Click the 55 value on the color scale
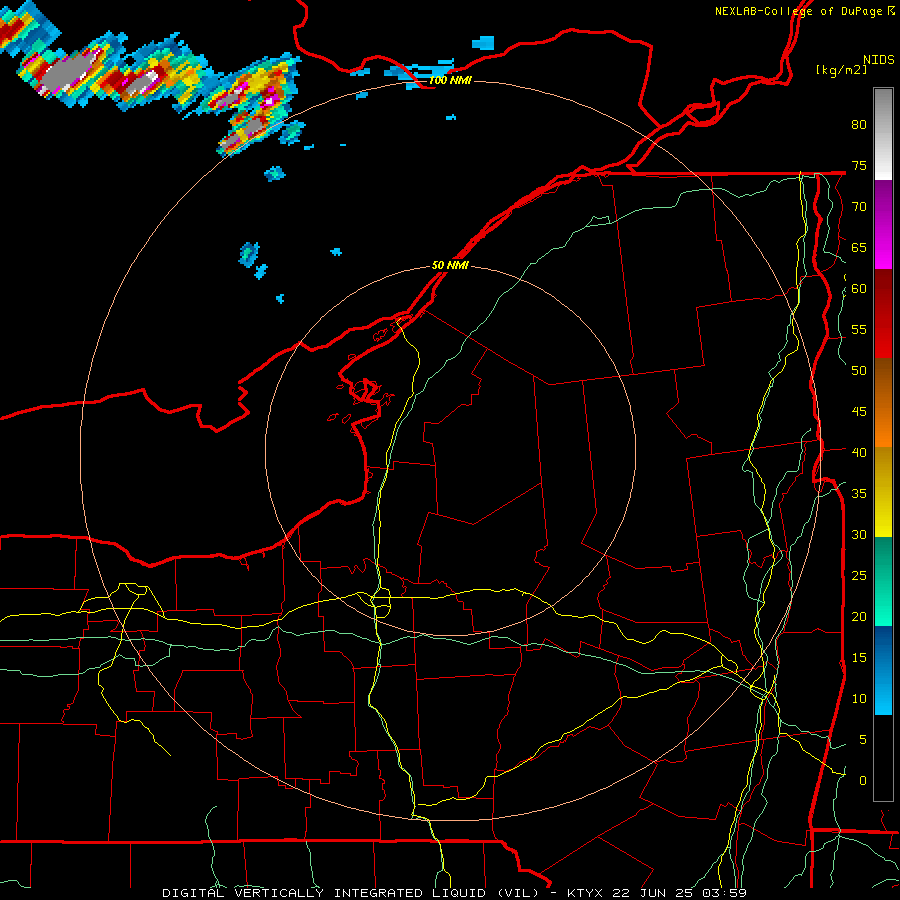This screenshot has width=900, height=900. point(859,329)
